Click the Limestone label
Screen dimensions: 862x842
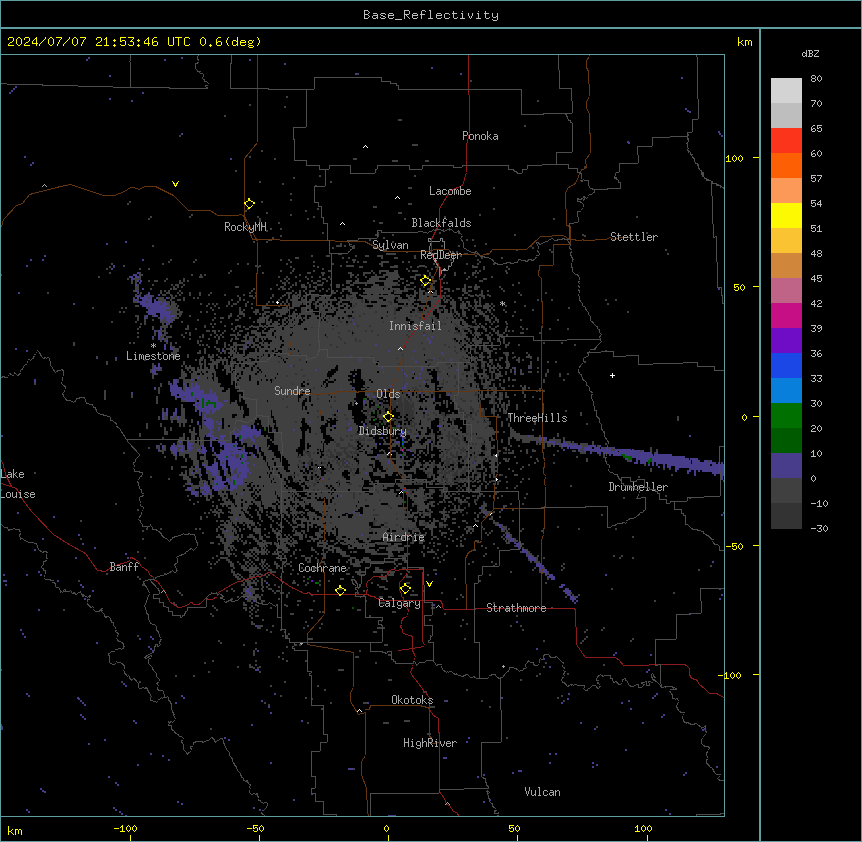tap(153, 356)
